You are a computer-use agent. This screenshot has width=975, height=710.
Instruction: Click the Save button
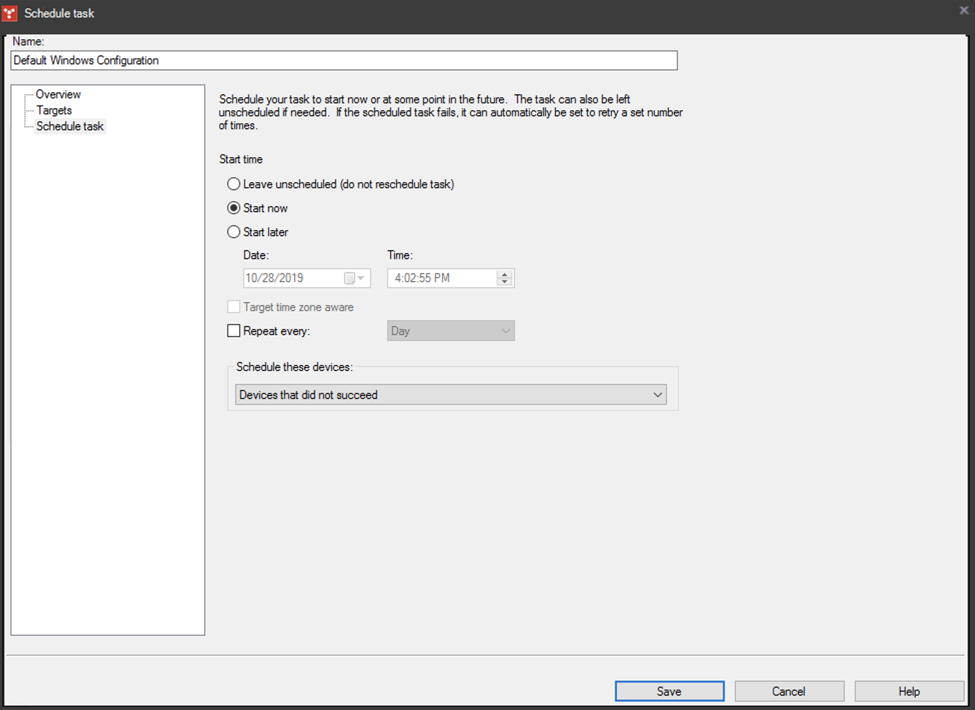click(x=669, y=691)
